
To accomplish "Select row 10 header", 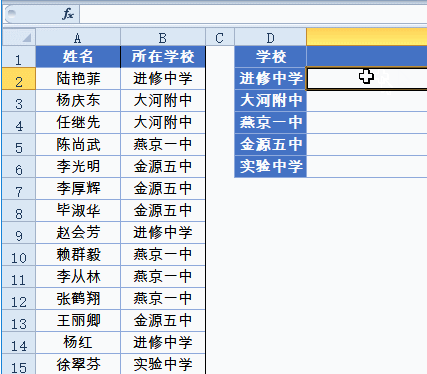I will pyautogui.click(x=19, y=255).
